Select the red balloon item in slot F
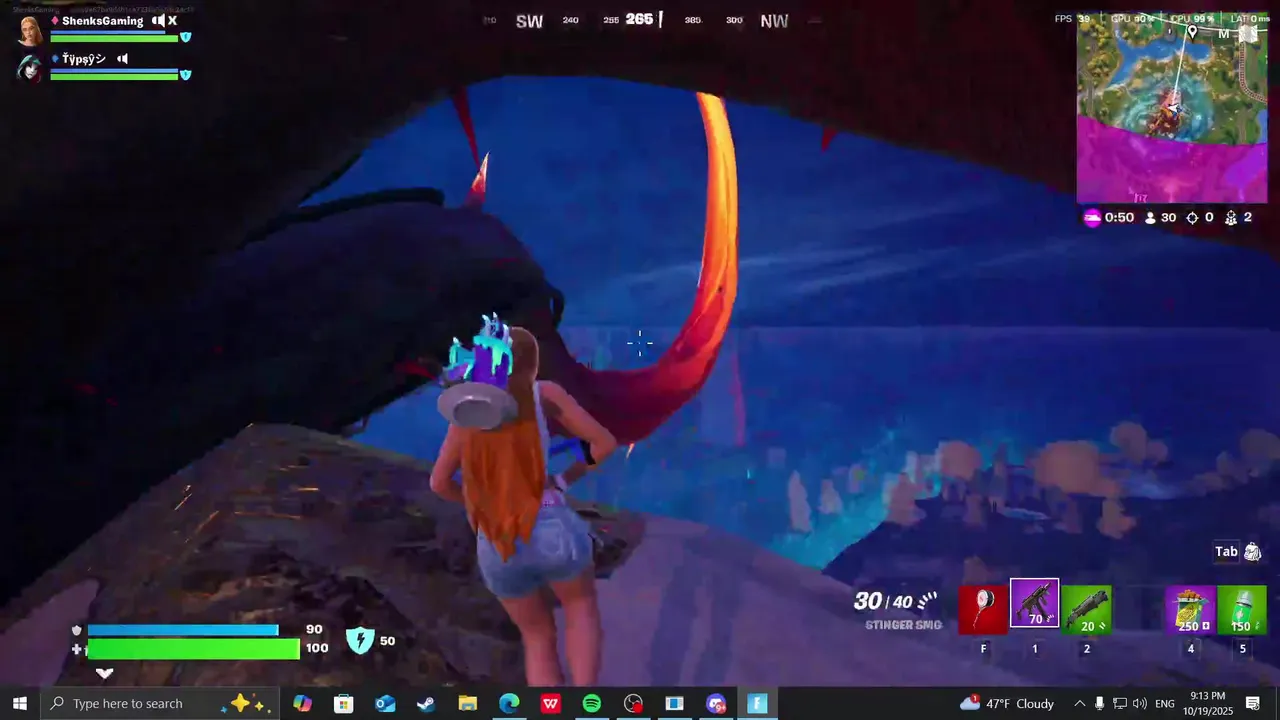1280x720 pixels. coord(983,610)
